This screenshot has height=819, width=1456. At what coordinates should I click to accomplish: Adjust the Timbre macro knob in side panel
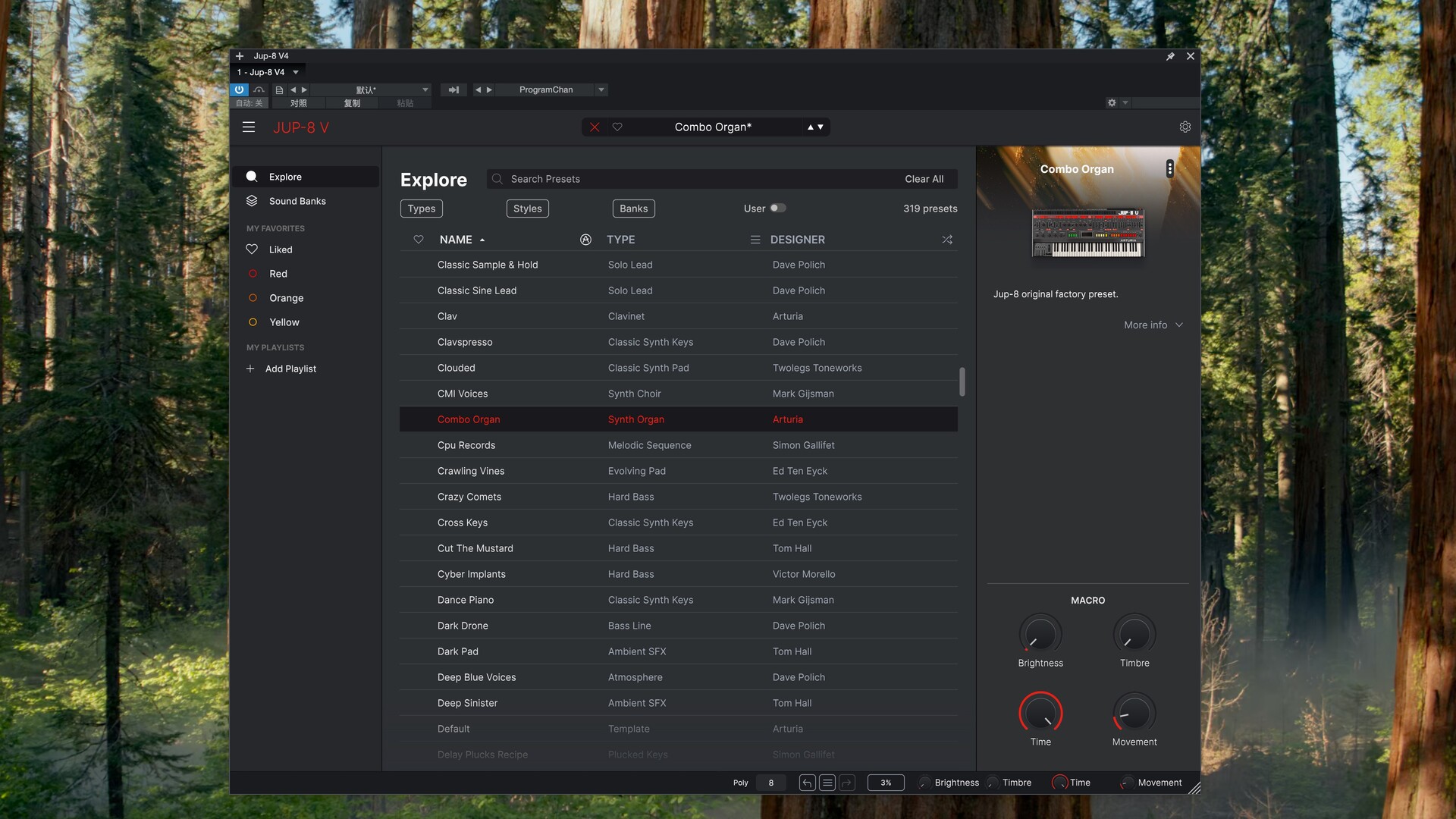click(x=1134, y=634)
